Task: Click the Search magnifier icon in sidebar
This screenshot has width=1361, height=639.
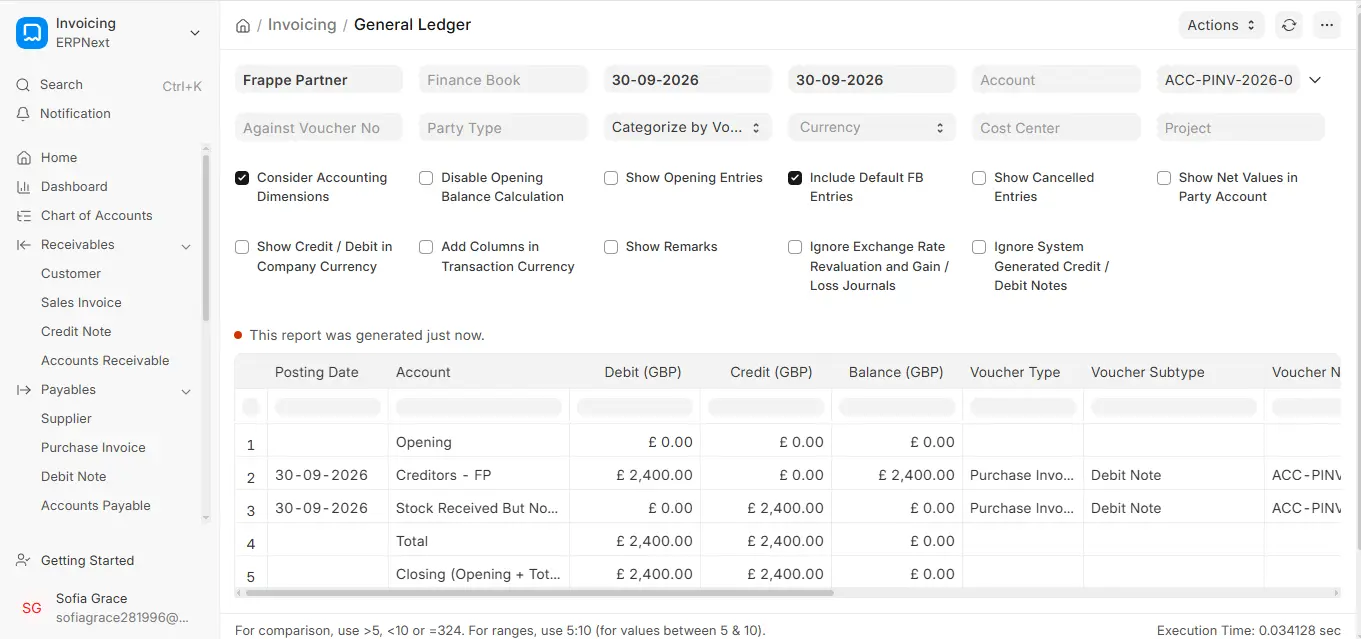Action: 23,85
